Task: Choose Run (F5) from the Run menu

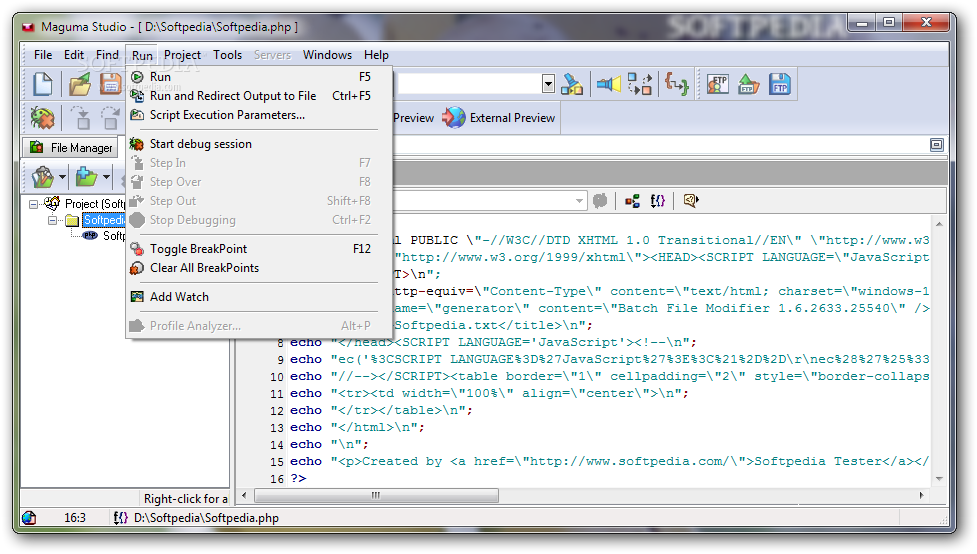Action: pos(259,77)
